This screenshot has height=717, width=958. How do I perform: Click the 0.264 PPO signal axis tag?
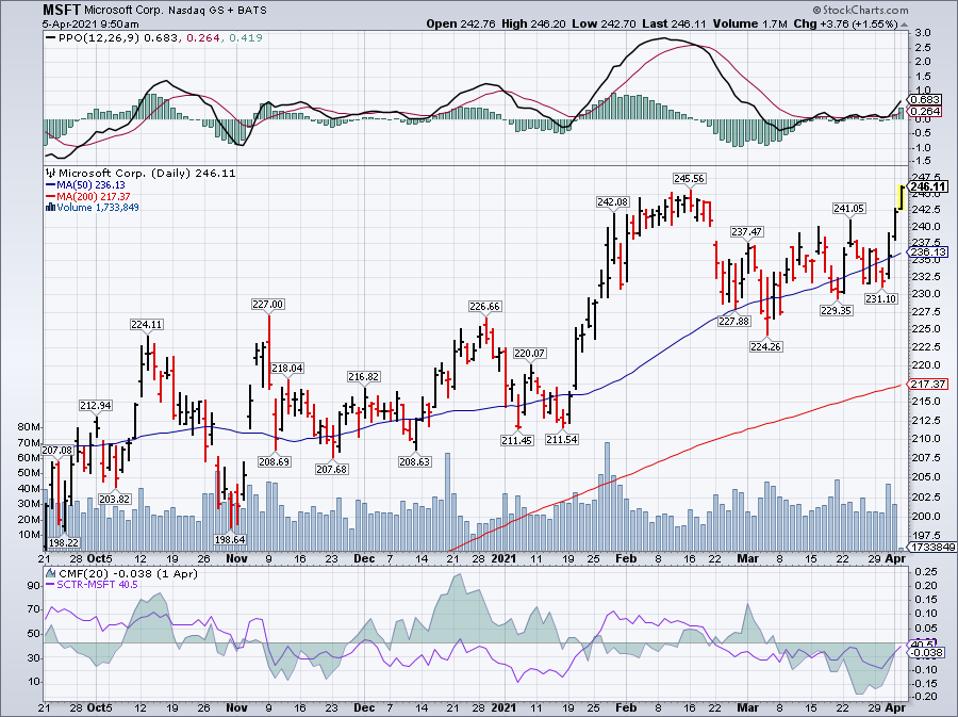924,111
